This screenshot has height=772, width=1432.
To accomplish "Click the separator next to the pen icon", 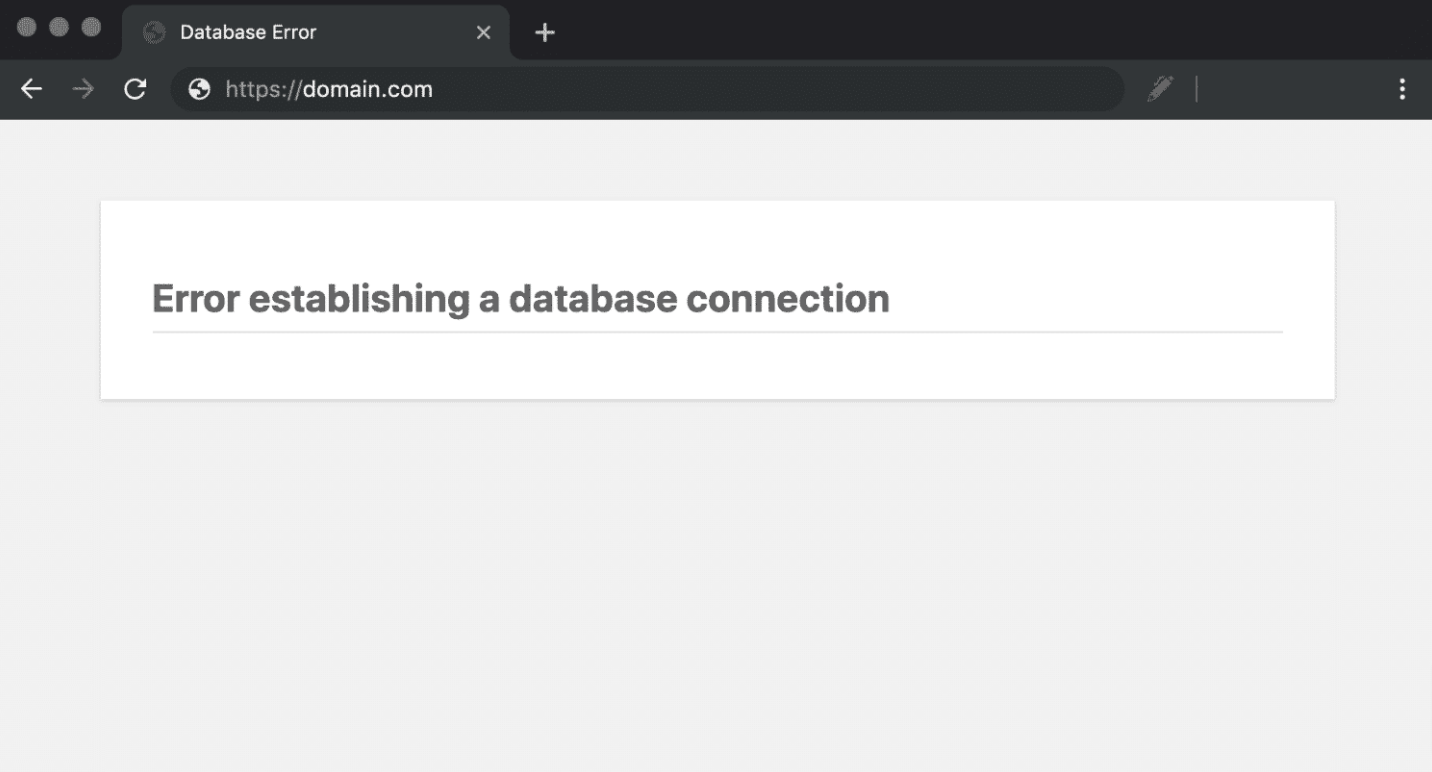I will [1196, 89].
